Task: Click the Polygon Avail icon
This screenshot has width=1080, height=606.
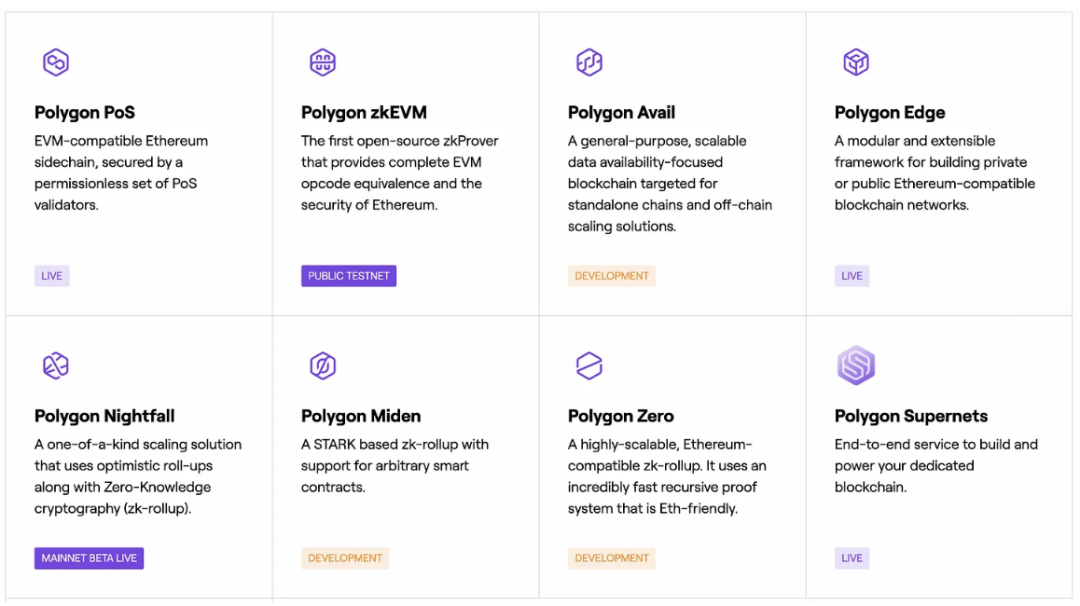Action: tap(589, 63)
